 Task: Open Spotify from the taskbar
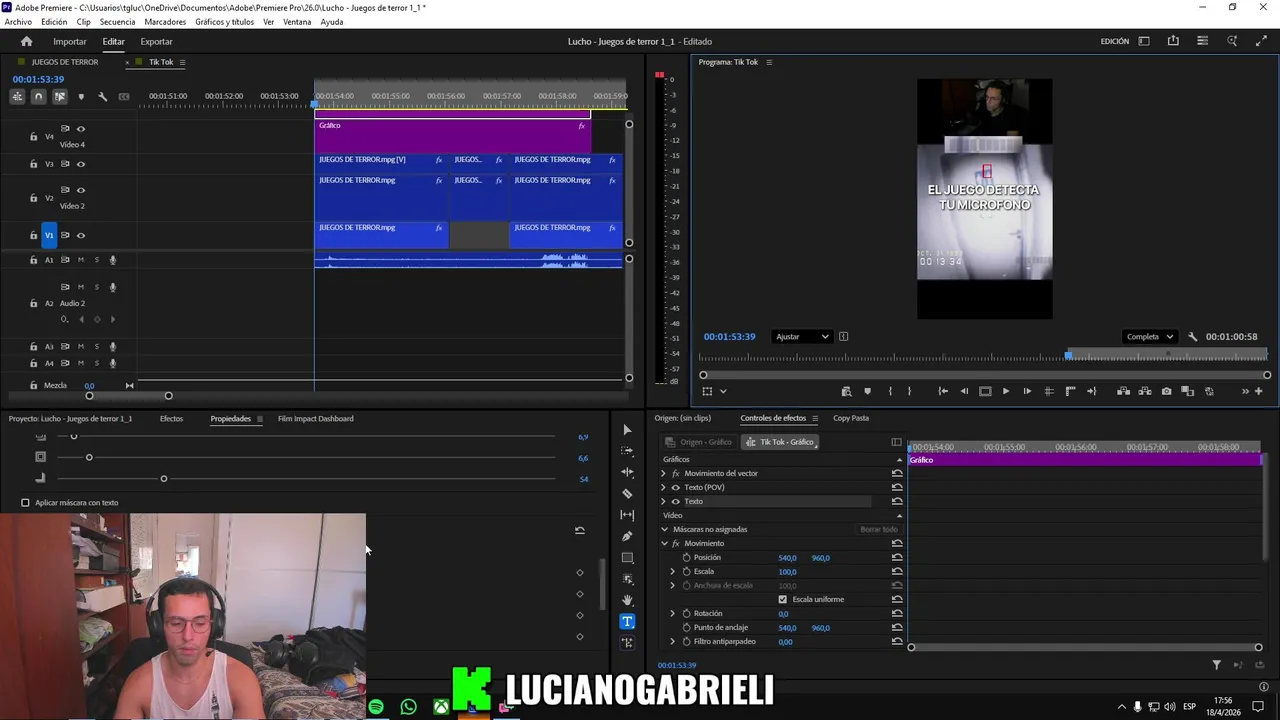pyautogui.click(x=376, y=707)
